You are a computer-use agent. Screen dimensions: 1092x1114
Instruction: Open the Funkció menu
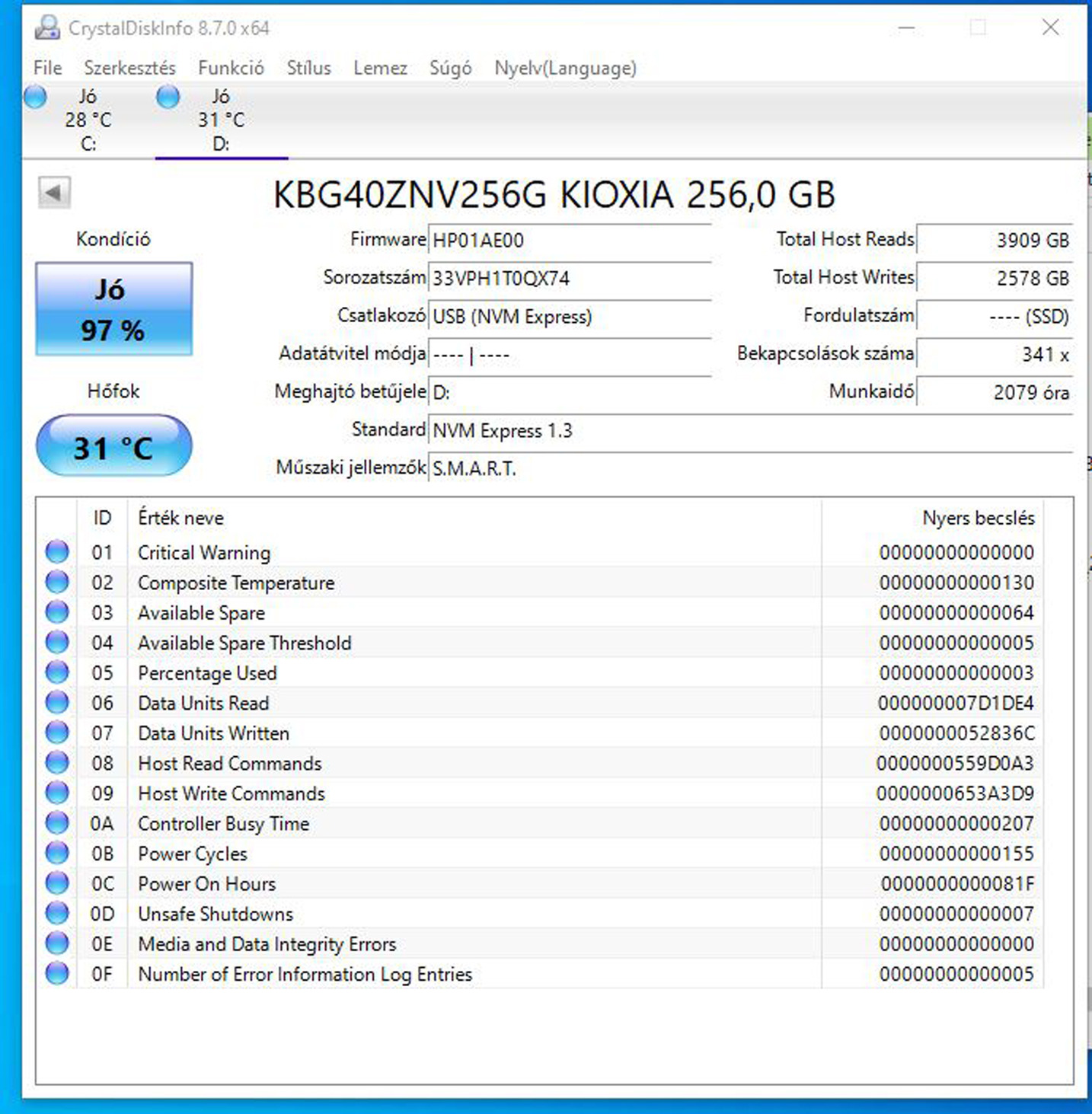231,68
